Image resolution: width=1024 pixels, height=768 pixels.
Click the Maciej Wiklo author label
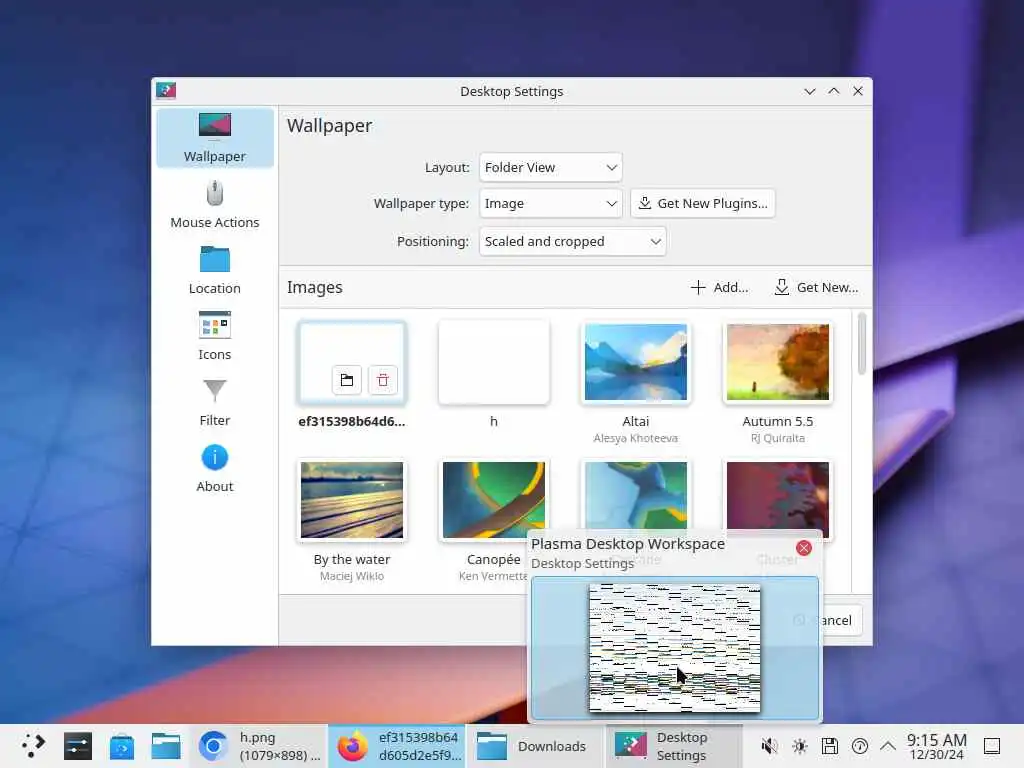[352, 576]
